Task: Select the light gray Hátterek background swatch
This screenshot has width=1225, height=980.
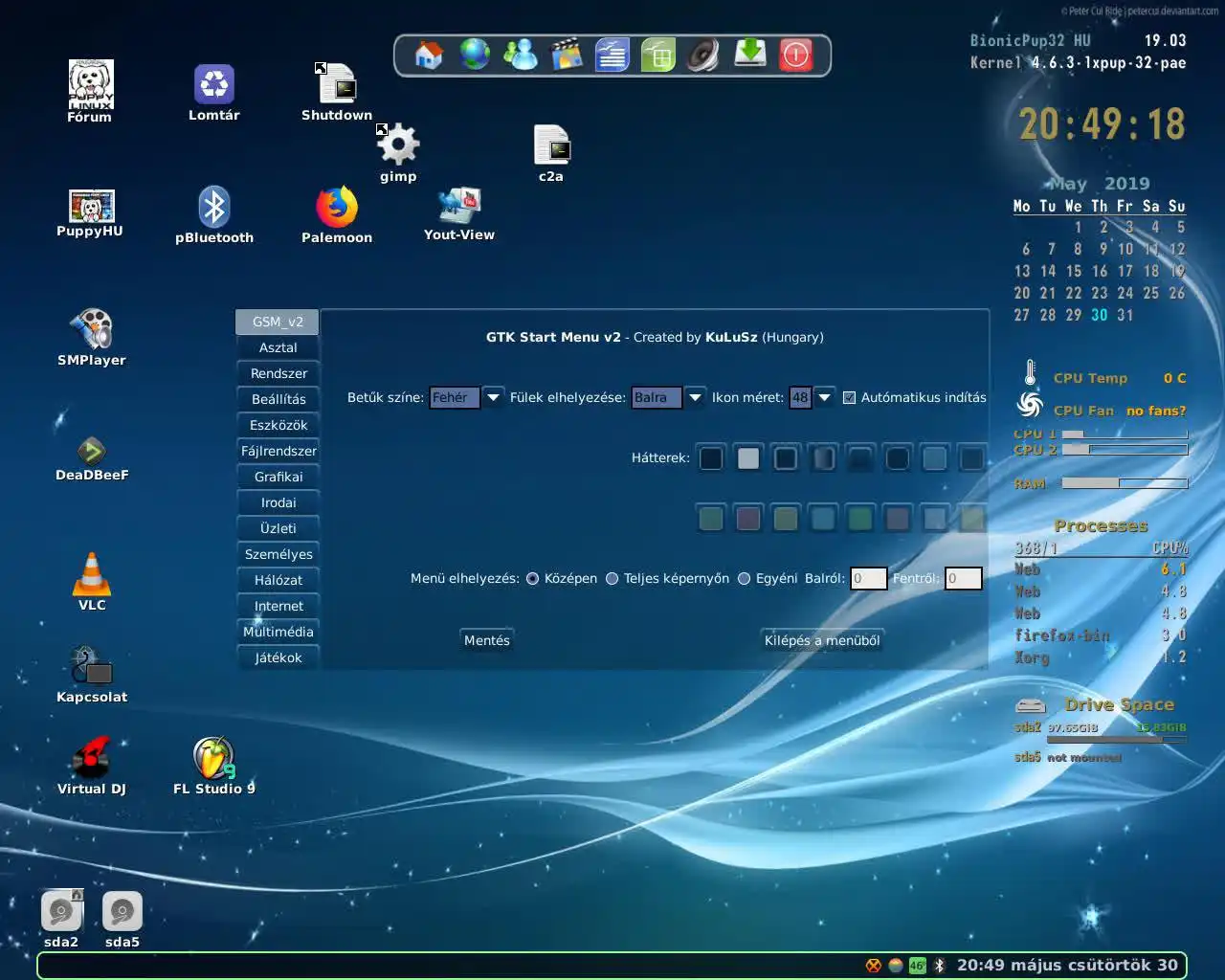Action: point(748,457)
